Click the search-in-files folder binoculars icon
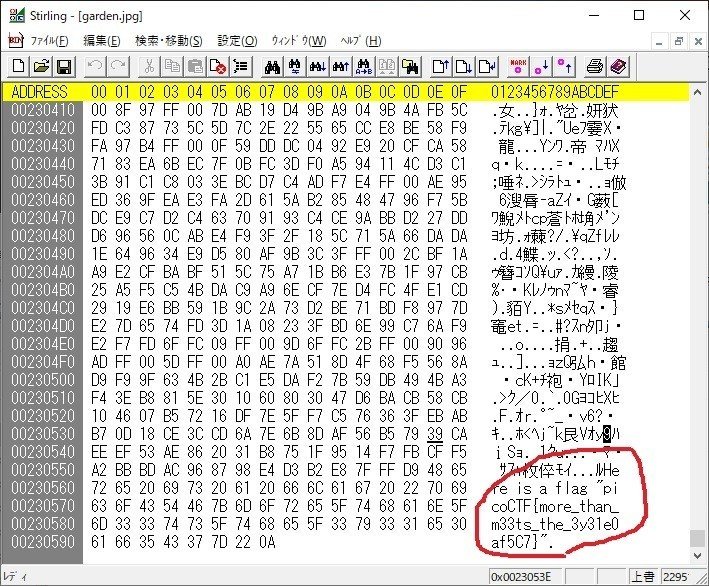Viewport: 709px width, 586px height. pyautogui.click(x=410, y=67)
